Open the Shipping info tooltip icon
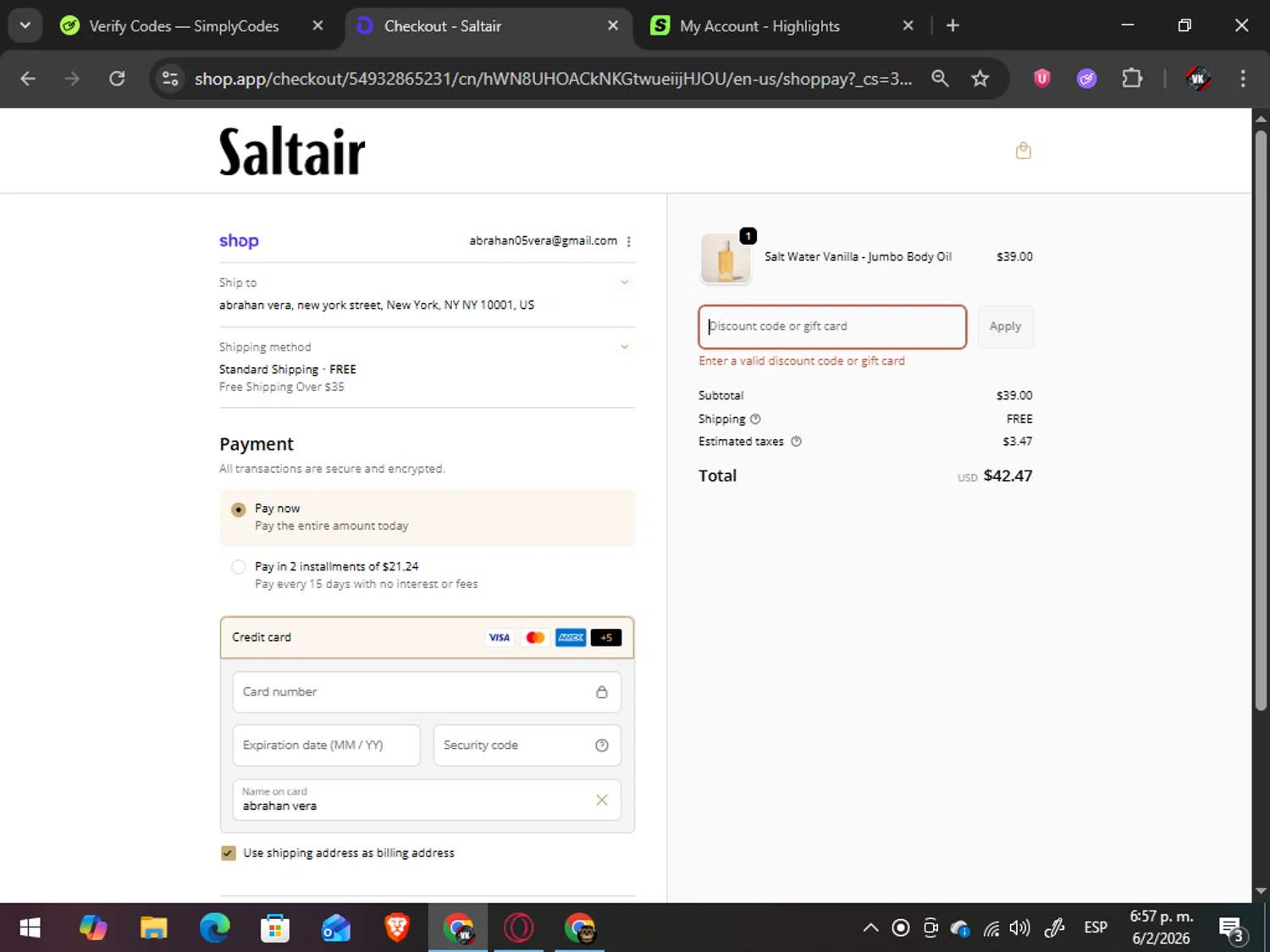The image size is (1270, 952). (755, 419)
